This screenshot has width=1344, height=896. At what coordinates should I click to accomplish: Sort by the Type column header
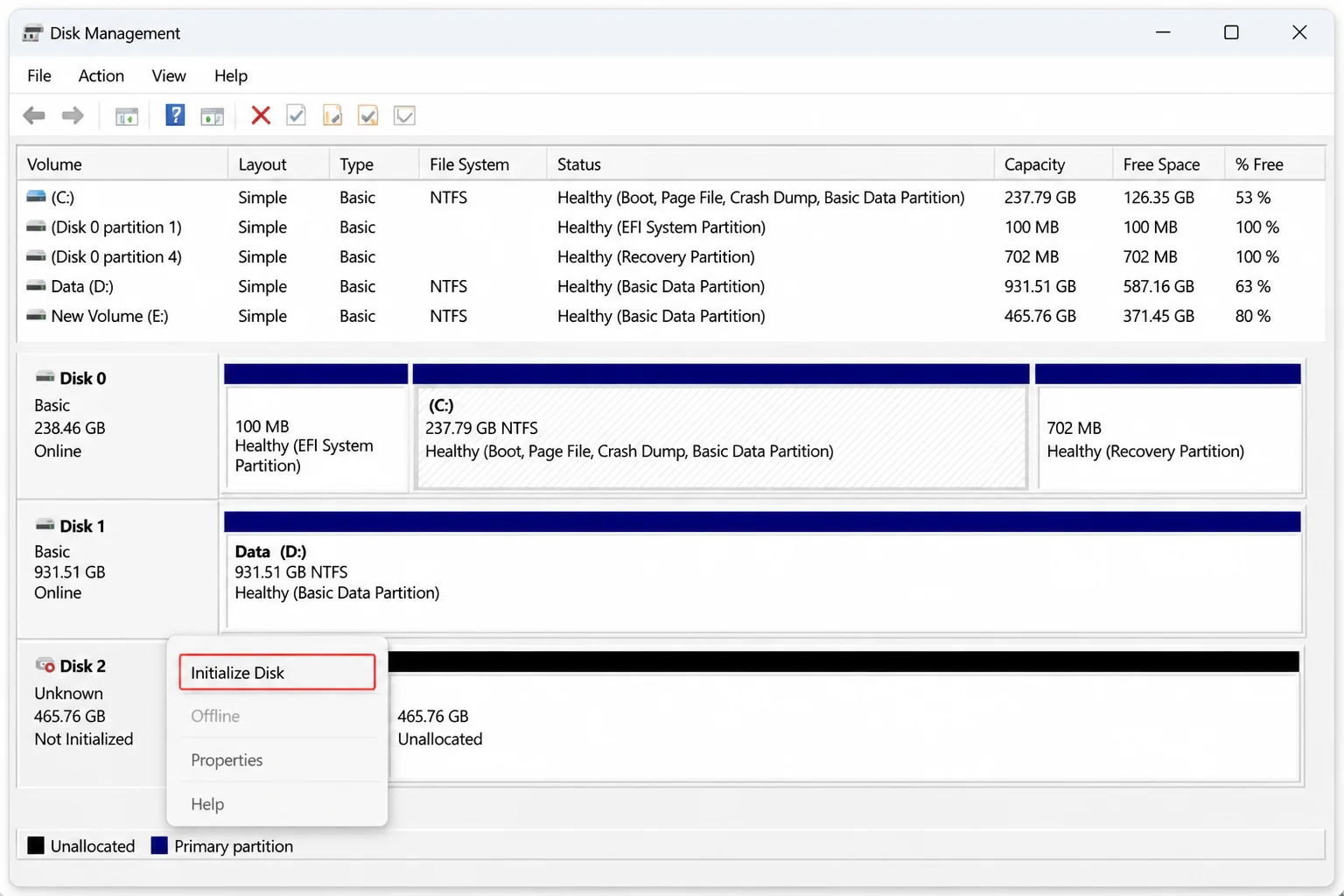(x=374, y=164)
